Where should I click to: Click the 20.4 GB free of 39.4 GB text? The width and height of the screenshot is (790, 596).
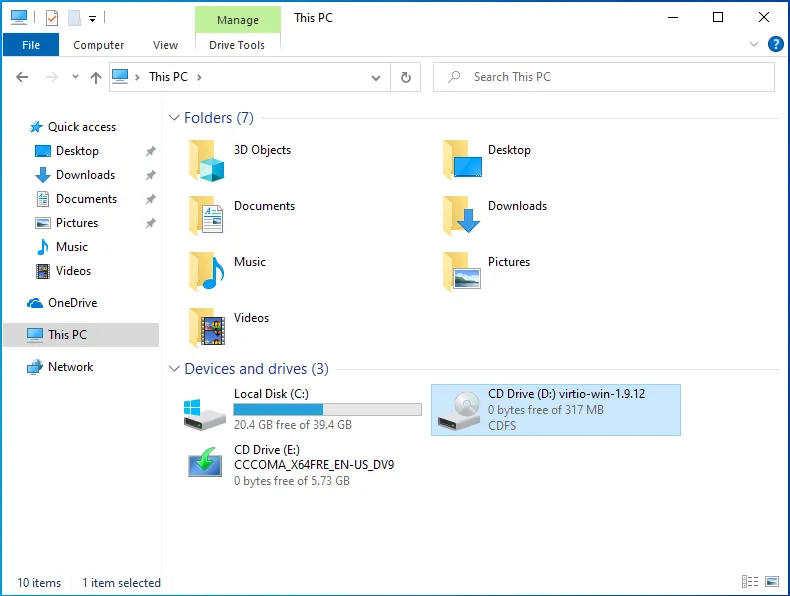[293, 425]
